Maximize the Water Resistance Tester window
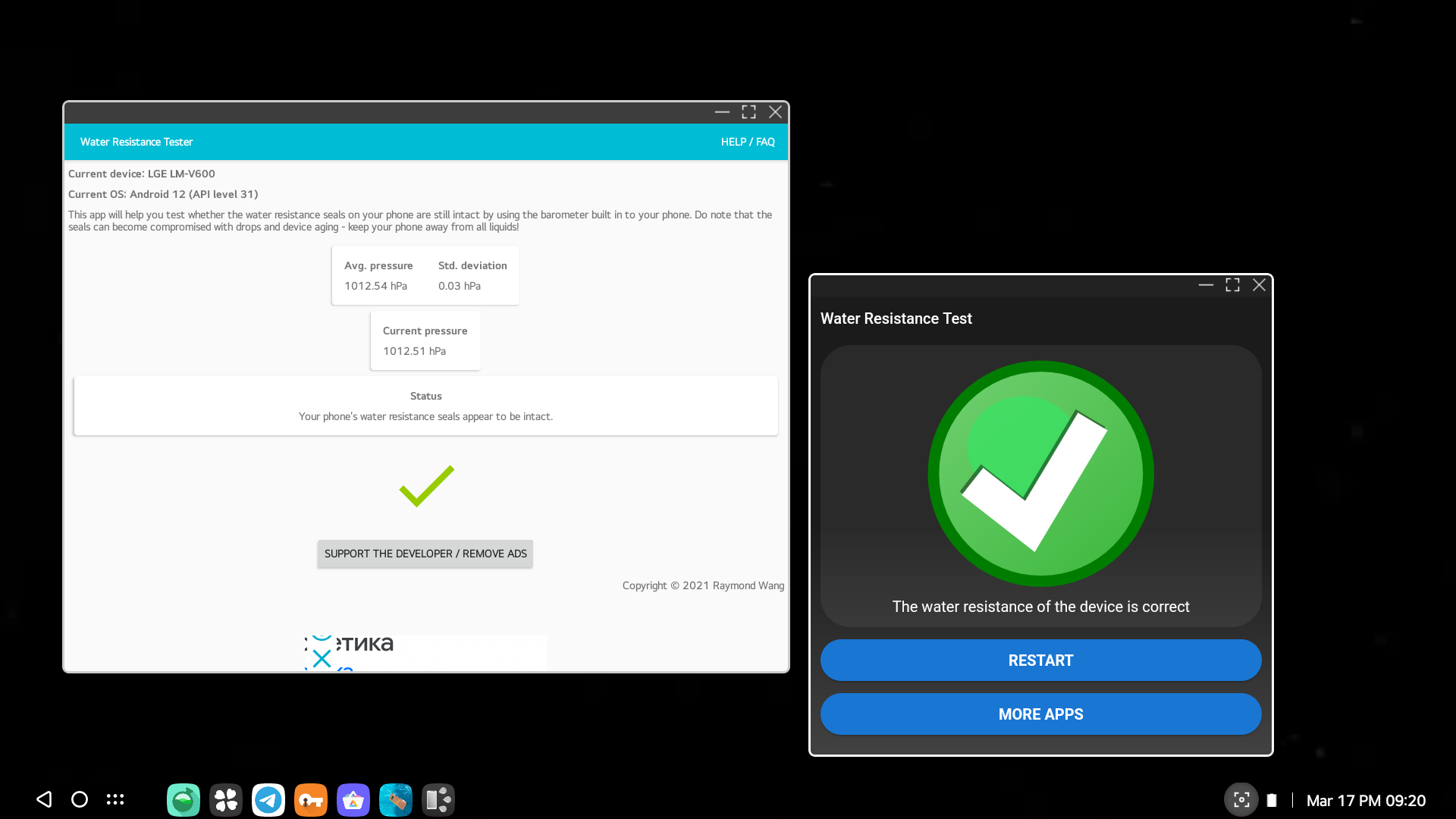The height and width of the screenshot is (819, 1456). click(x=748, y=112)
